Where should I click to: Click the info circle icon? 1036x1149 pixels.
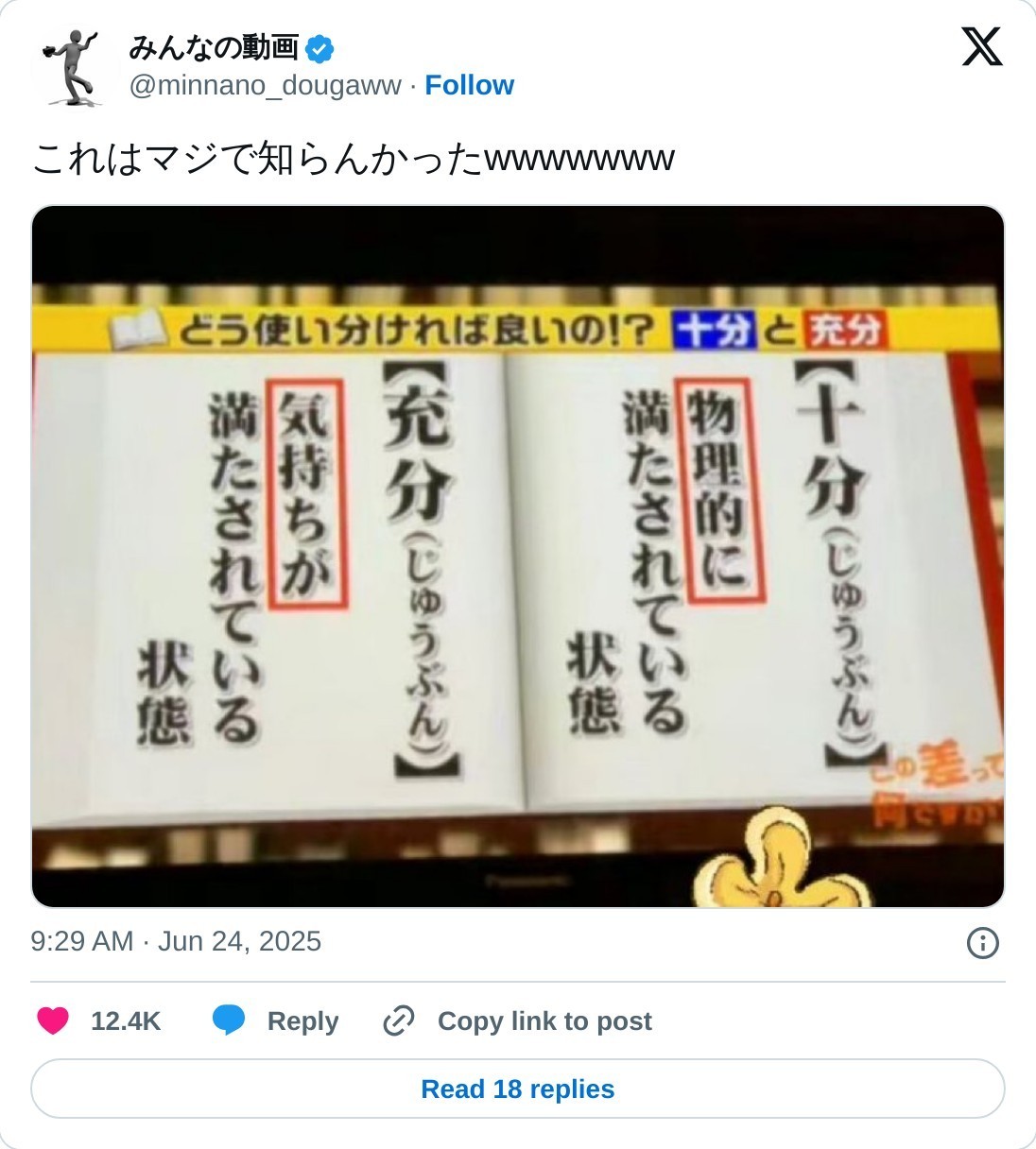tap(983, 942)
